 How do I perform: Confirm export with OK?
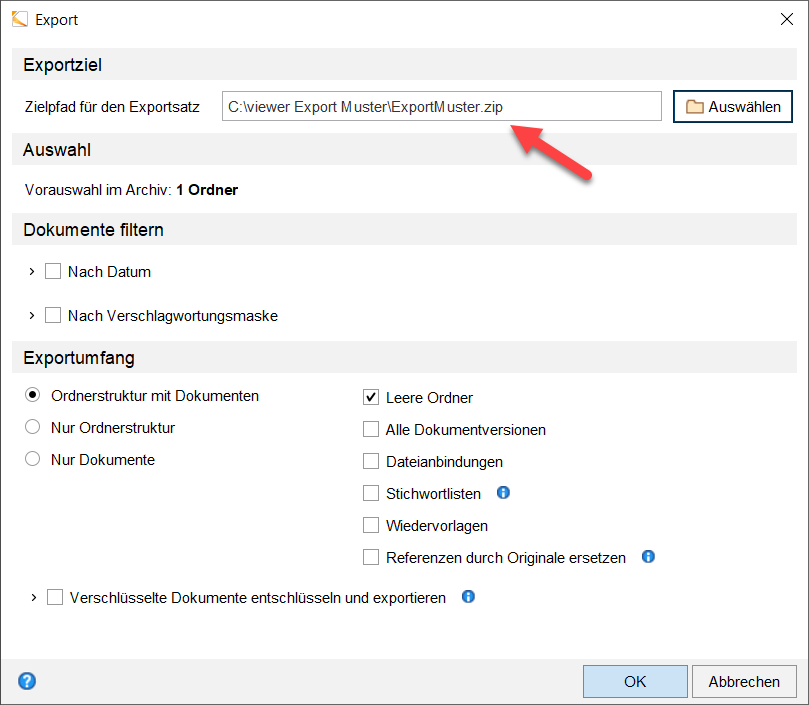(634, 681)
